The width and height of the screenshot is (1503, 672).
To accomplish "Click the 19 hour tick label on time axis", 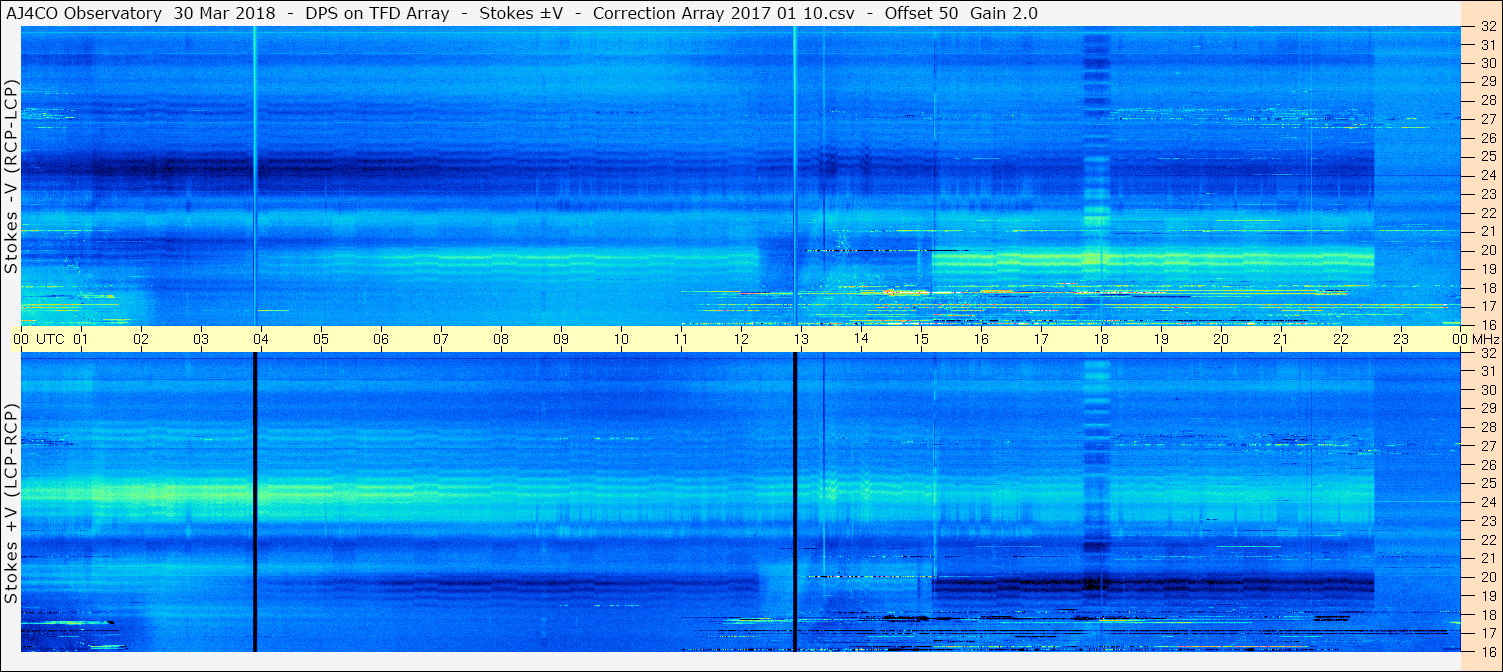I will 1161,339.
